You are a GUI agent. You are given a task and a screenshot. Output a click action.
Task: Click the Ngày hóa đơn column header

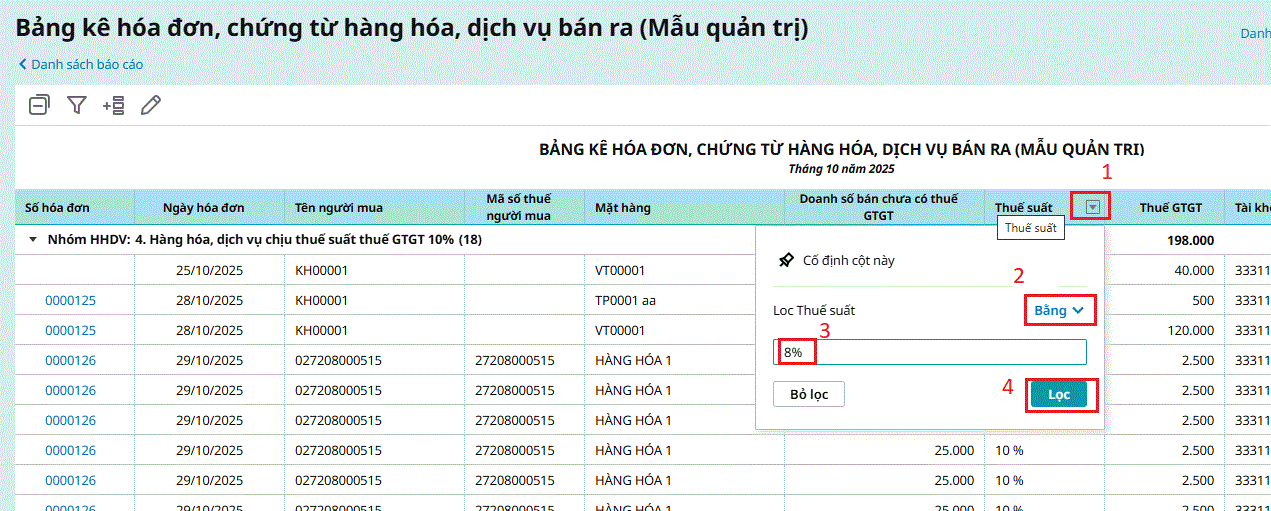coord(210,207)
